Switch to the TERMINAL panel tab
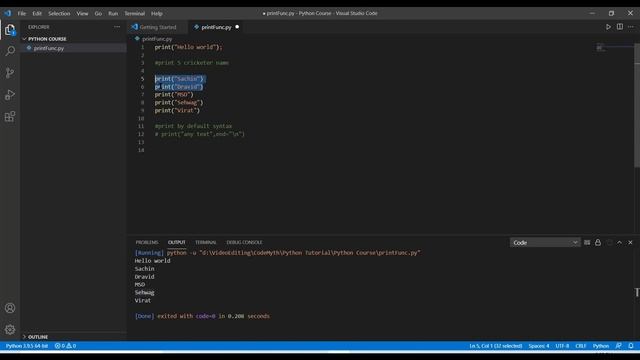The image size is (640, 360). pyautogui.click(x=206, y=242)
